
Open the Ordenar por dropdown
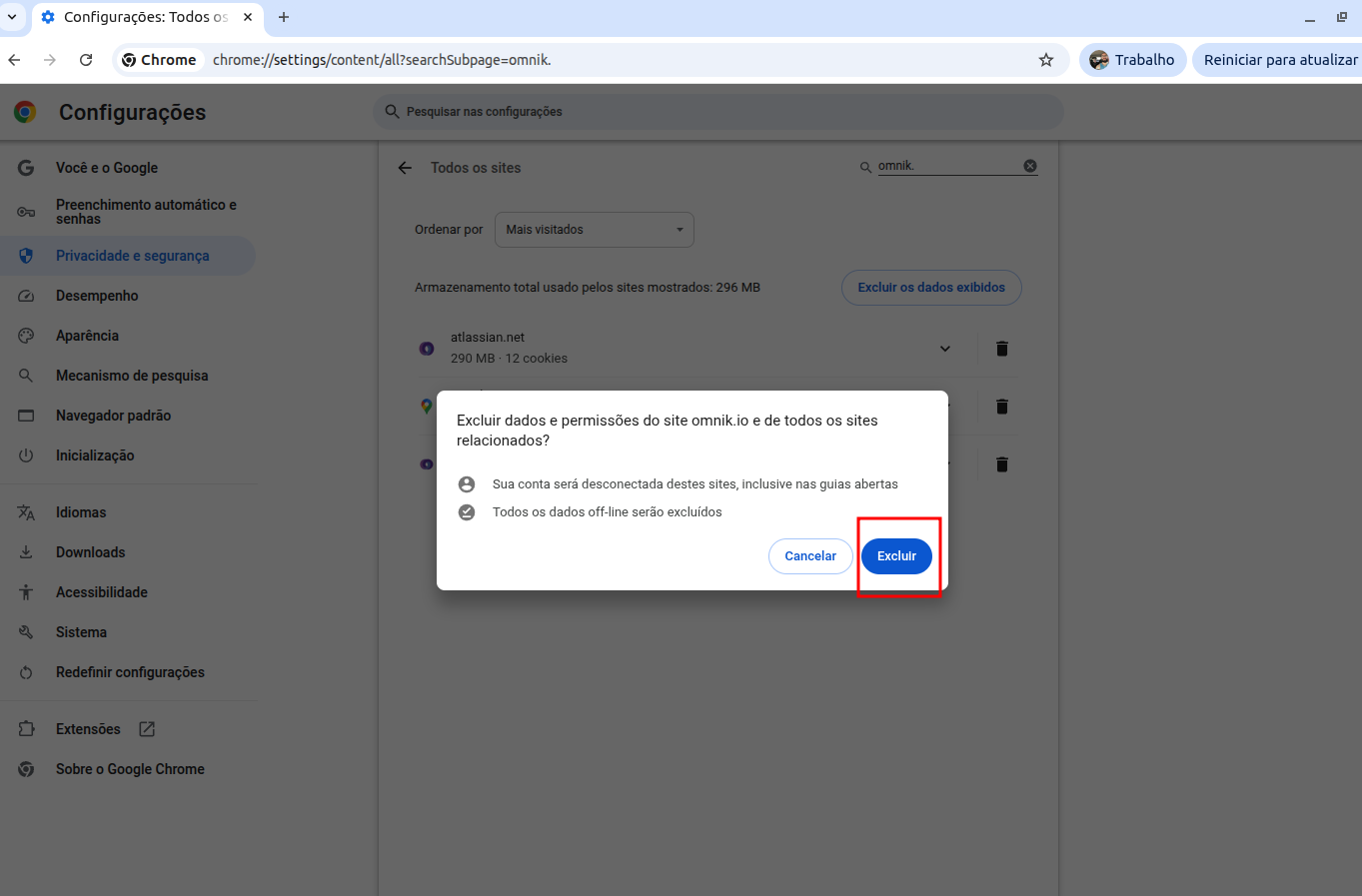tap(594, 230)
